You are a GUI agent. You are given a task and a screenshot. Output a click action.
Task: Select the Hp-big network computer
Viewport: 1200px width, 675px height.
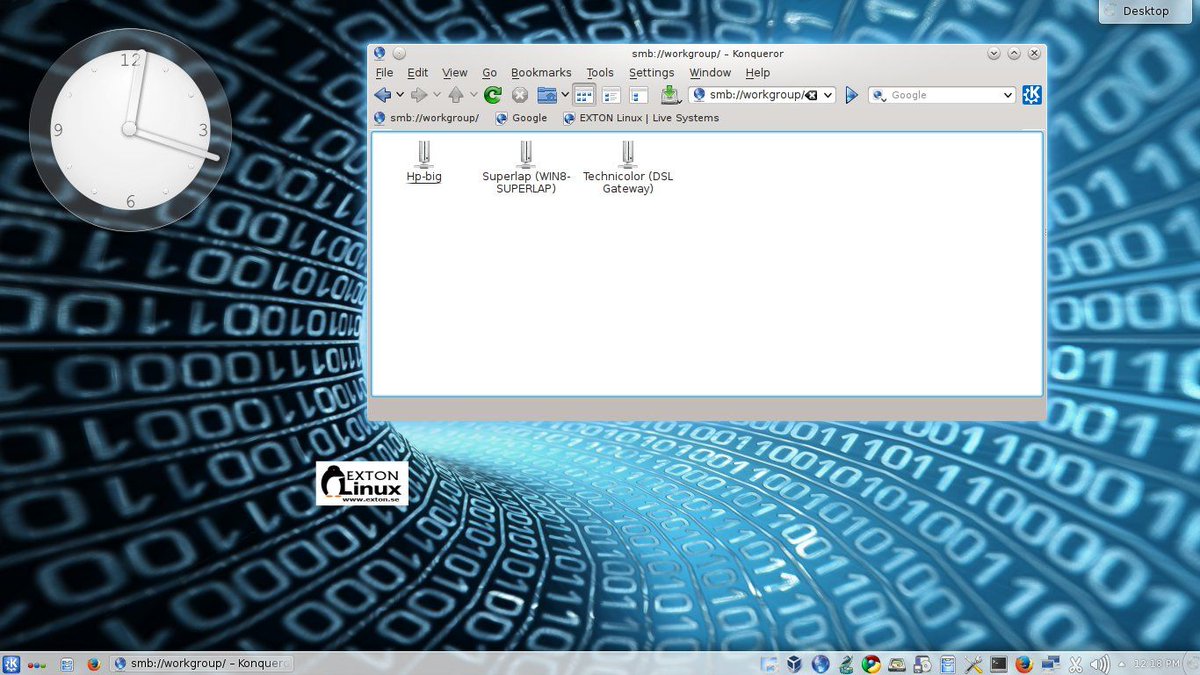tap(424, 162)
